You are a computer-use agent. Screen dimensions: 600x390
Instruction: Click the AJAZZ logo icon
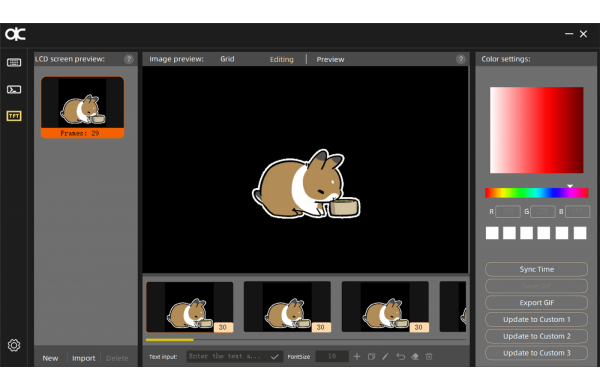pyautogui.click(x=15, y=34)
